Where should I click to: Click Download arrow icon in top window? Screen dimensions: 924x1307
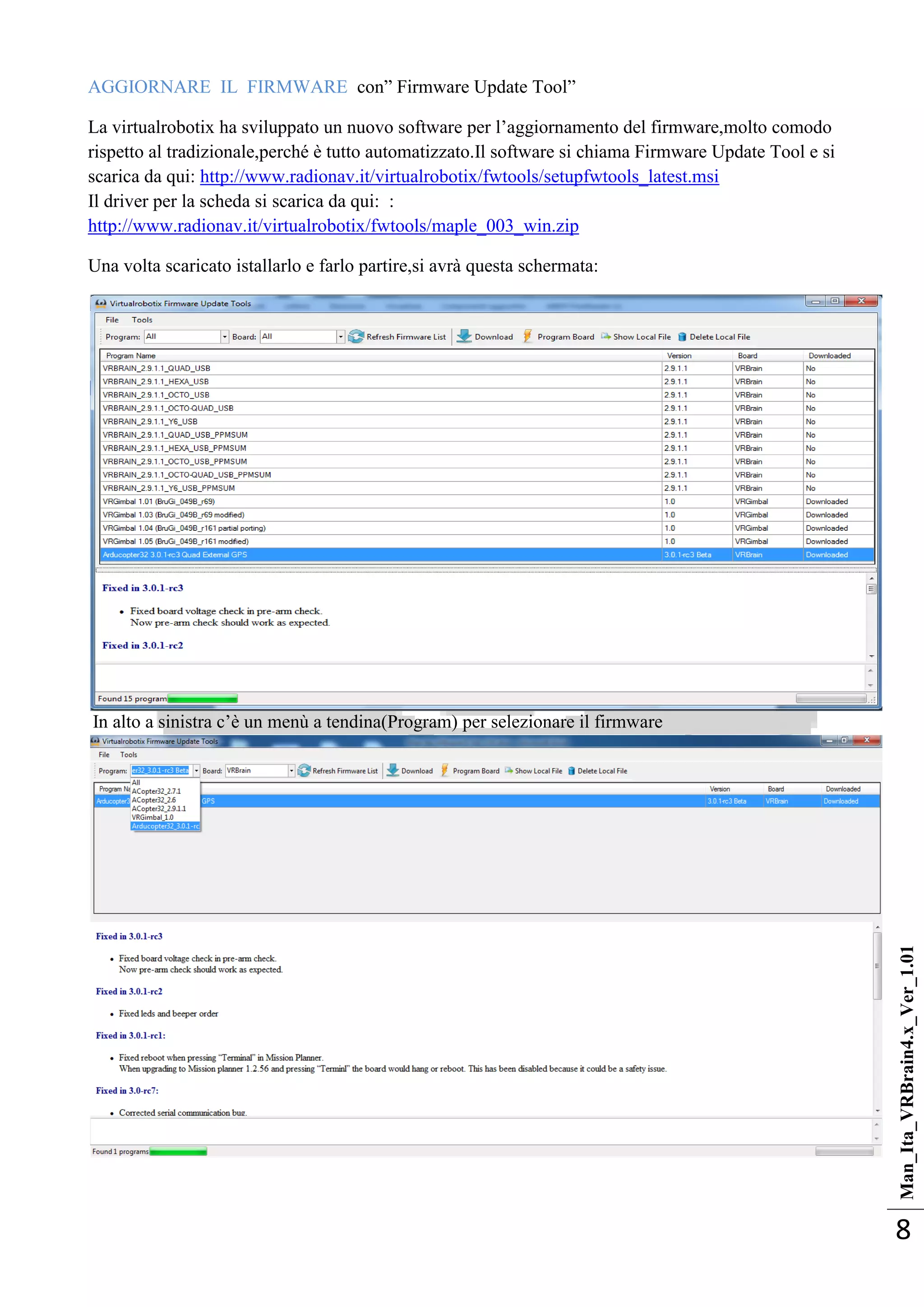point(464,336)
